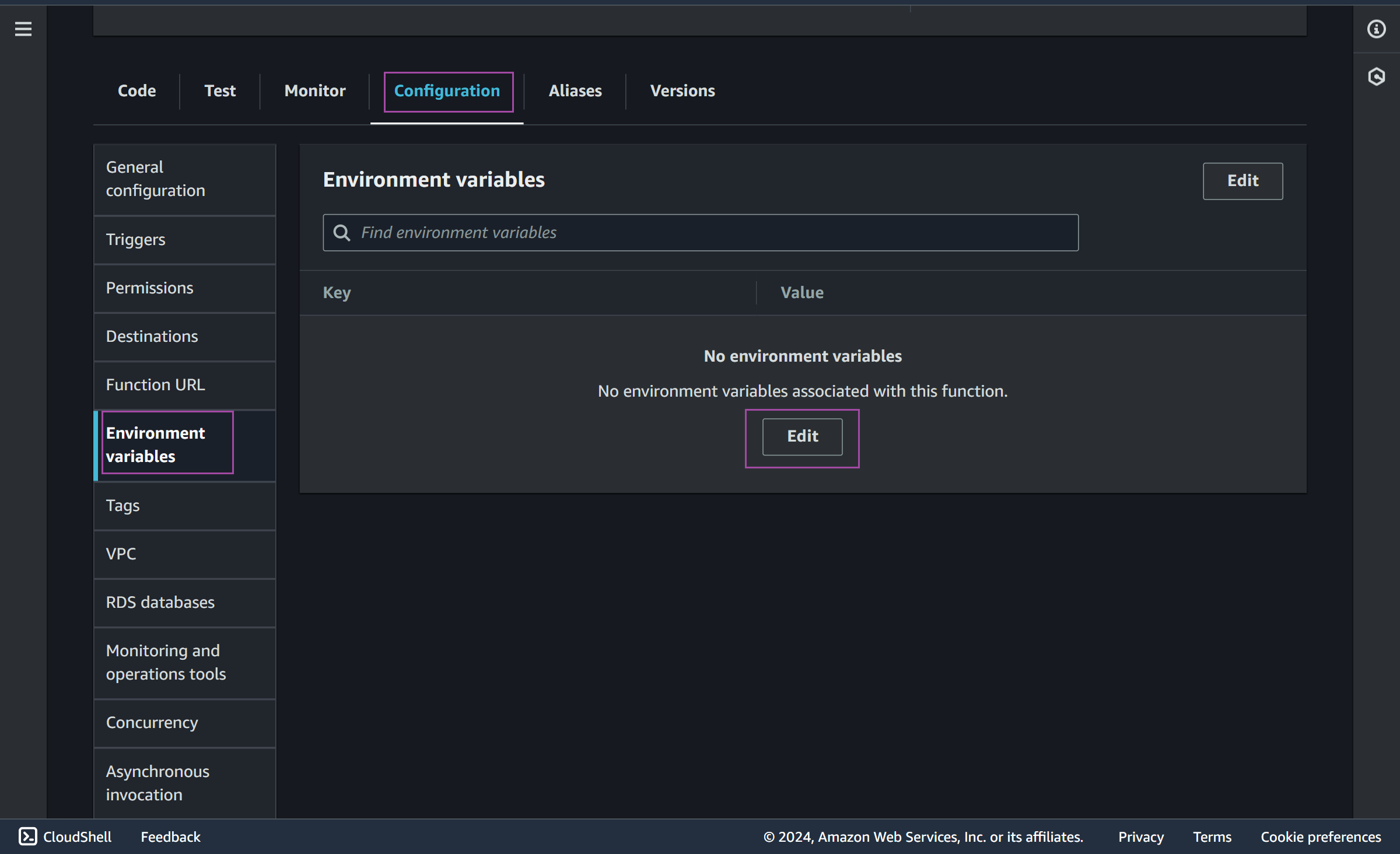
Task: Open the Permissions section
Action: pyautogui.click(x=149, y=288)
